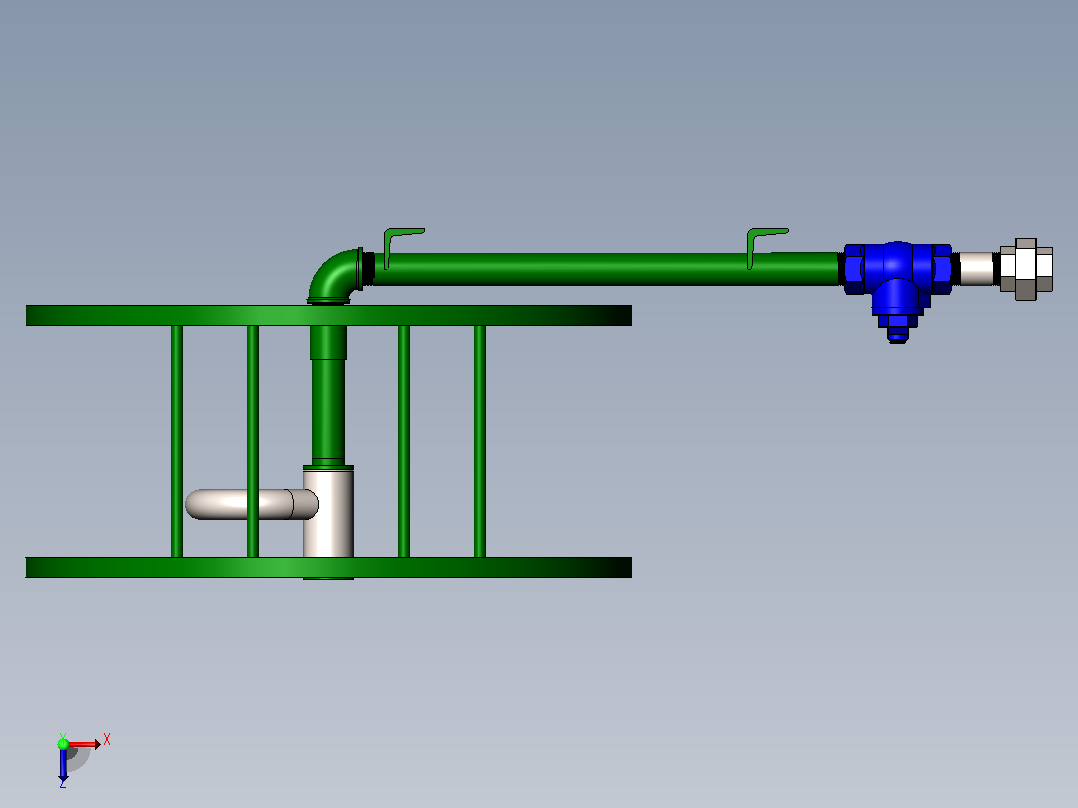Select the white capped horizontal branch pipe
Viewport: 1078px width, 808px height.
252,504
